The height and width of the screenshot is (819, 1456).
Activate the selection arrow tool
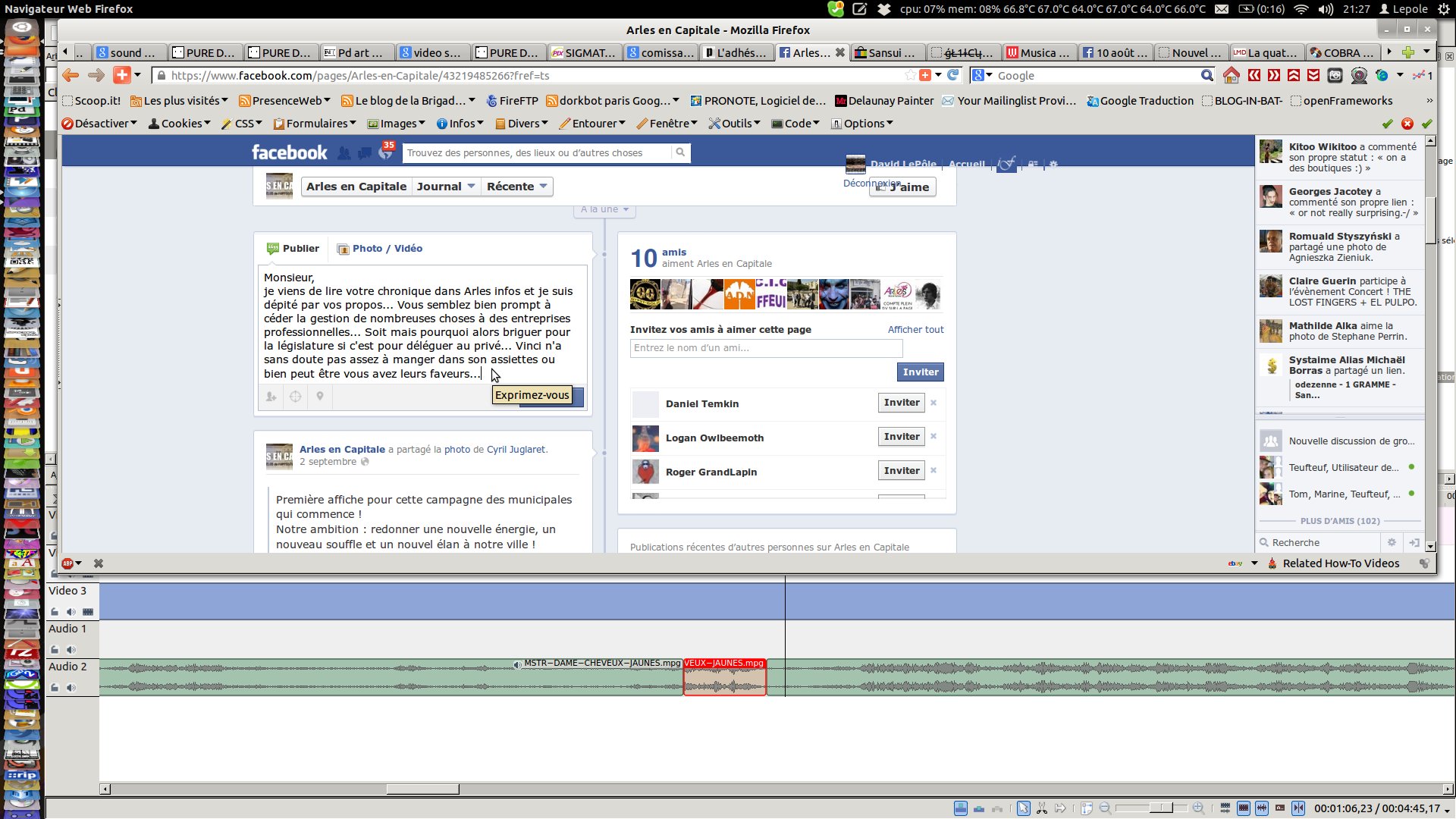coord(1023,808)
